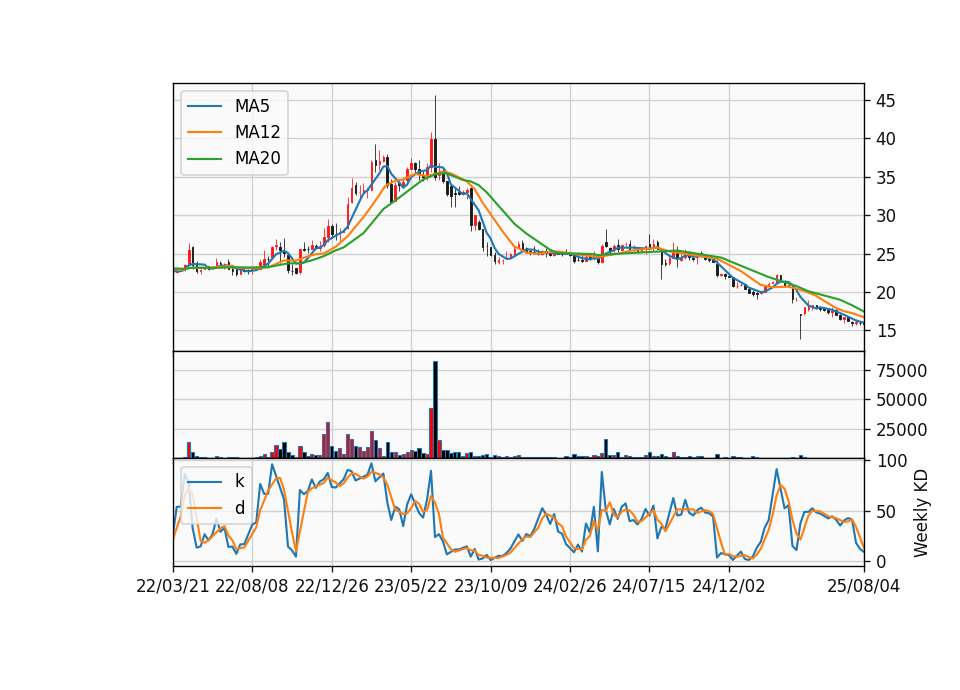Select the MA12 legend label
The image size is (960, 690).
click(x=257, y=132)
